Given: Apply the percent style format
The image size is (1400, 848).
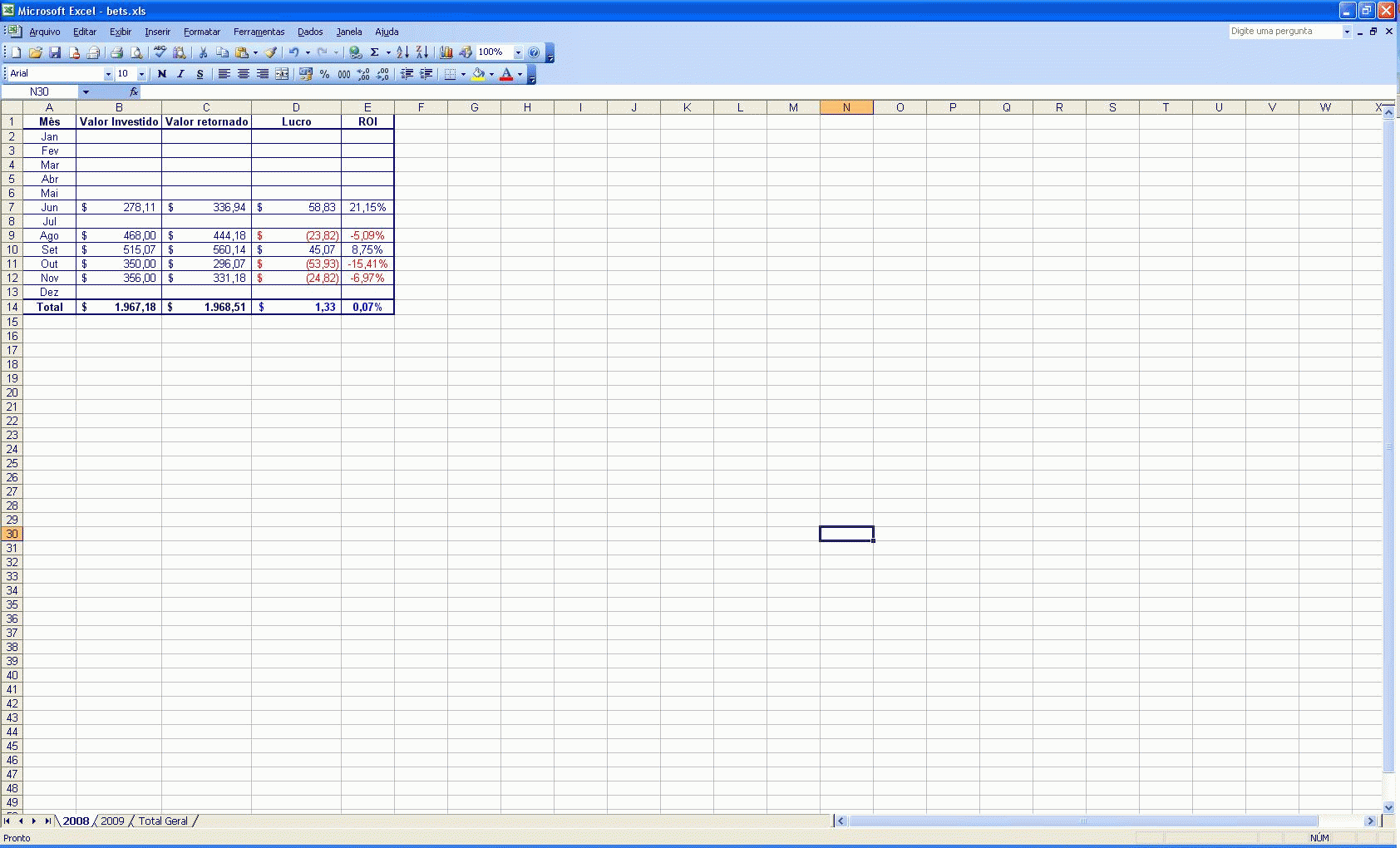Looking at the screenshot, I should (324, 74).
